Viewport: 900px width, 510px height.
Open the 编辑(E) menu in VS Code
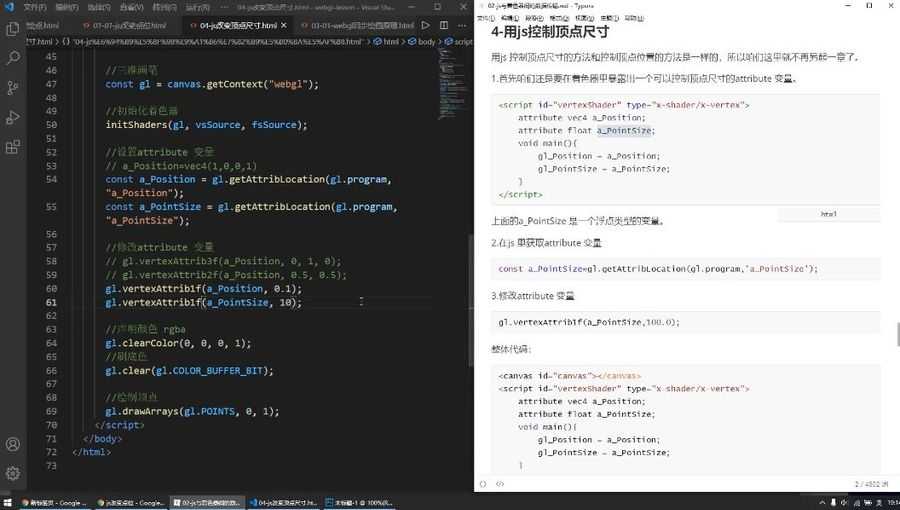click(67, 7)
